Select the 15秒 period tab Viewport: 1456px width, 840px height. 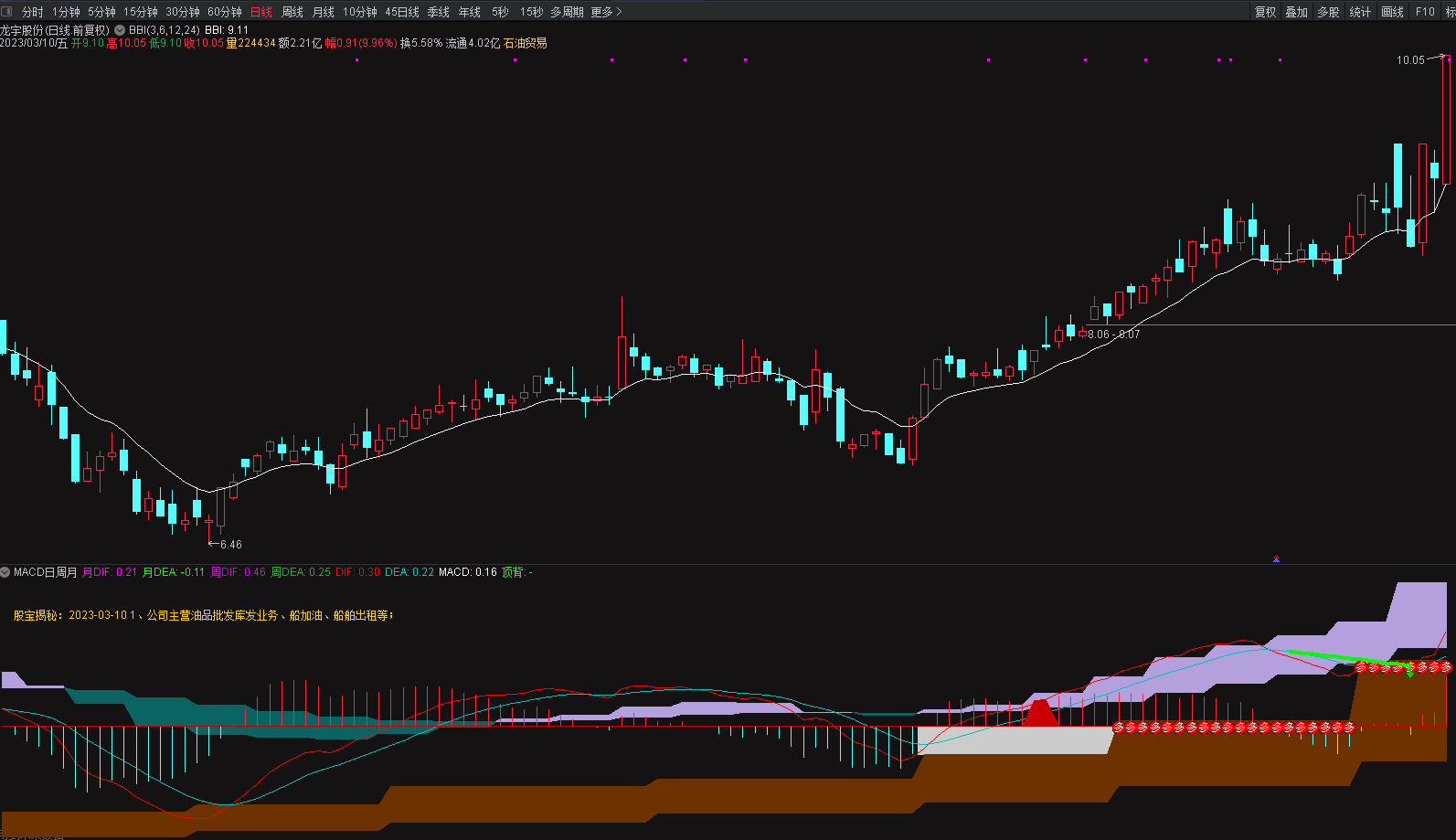pos(531,12)
